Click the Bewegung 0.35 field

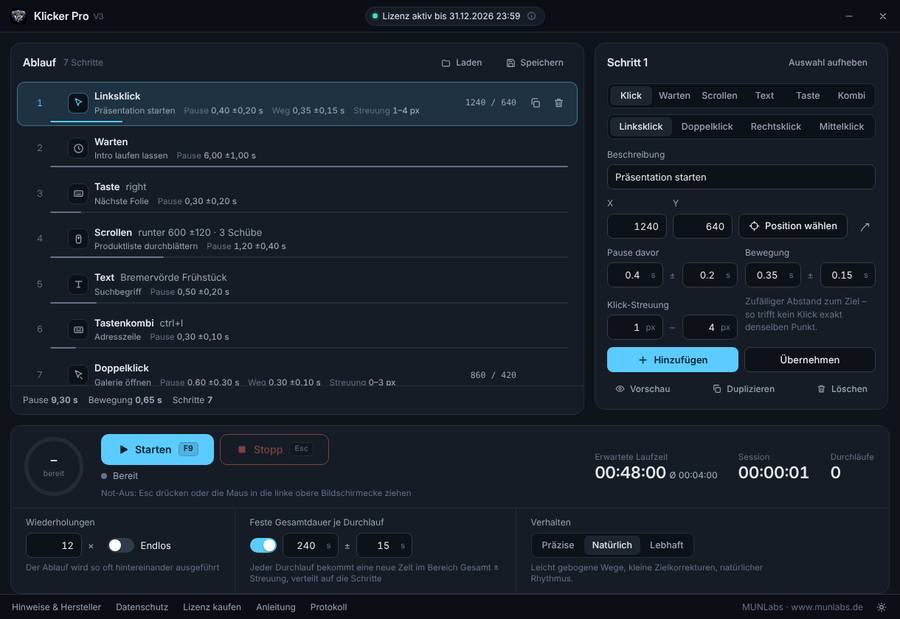tap(773, 275)
